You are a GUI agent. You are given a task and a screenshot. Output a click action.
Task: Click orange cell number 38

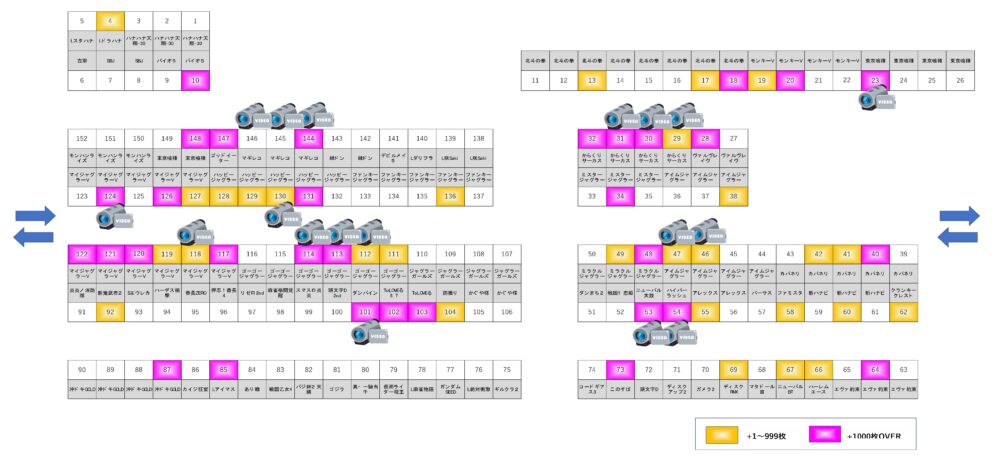pos(733,196)
